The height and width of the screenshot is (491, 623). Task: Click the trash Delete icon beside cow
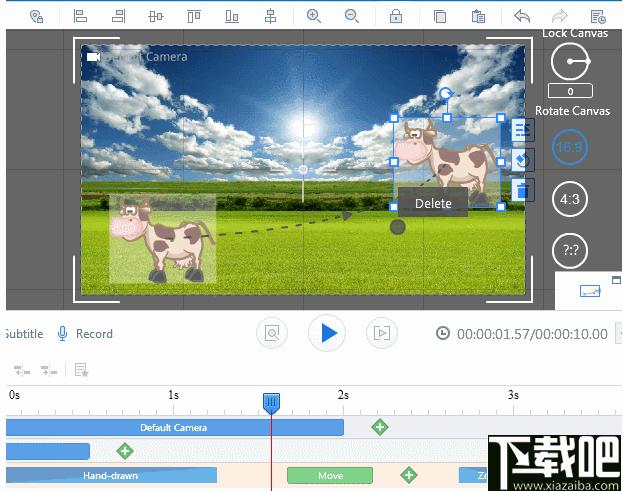(x=522, y=190)
